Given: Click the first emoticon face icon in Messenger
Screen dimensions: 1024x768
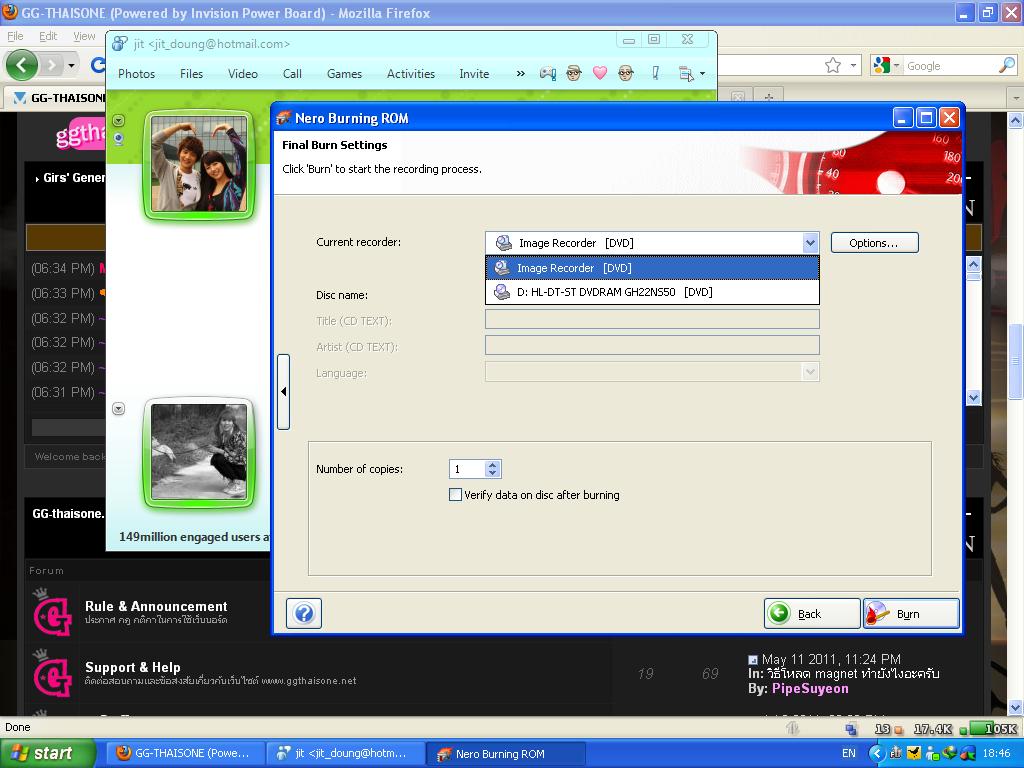Looking at the screenshot, I should pyautogui.click(x=574, y=73).
